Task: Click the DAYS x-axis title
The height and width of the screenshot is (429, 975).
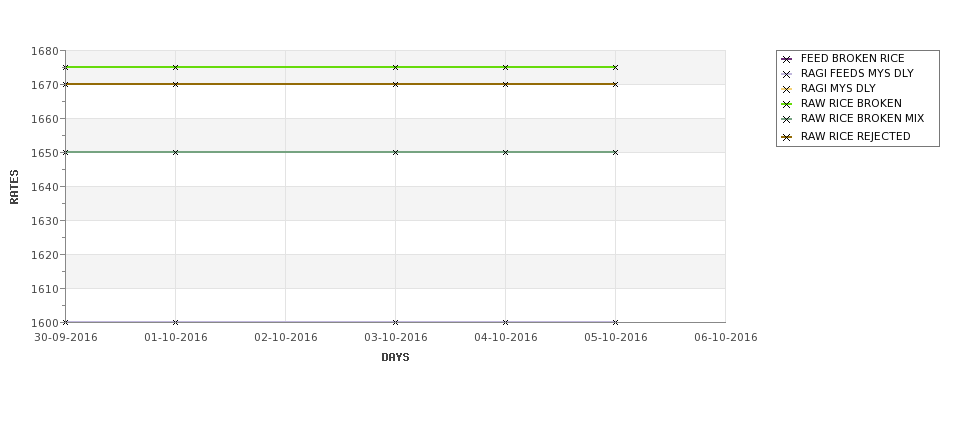Action: tap(395, 357)
